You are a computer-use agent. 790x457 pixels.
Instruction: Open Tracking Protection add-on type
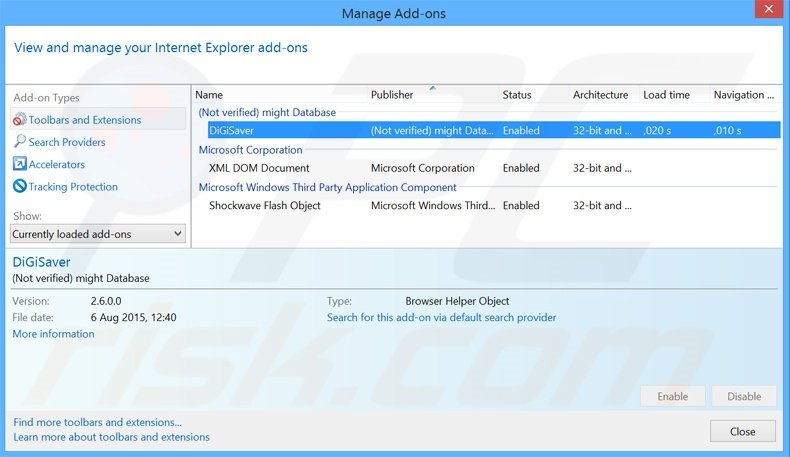(73, 186)
